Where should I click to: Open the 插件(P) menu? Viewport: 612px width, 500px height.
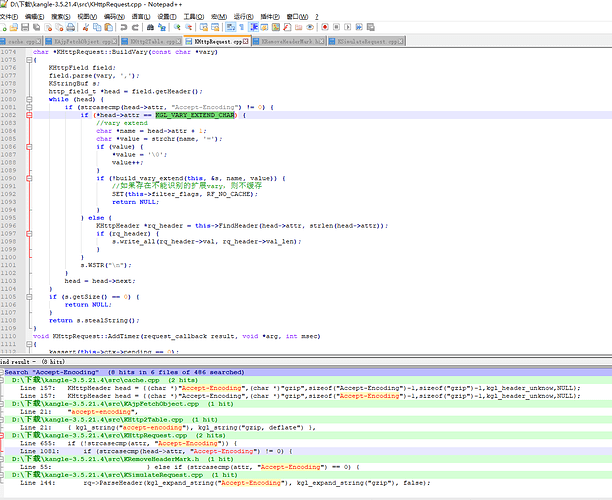tap(270, 17)
